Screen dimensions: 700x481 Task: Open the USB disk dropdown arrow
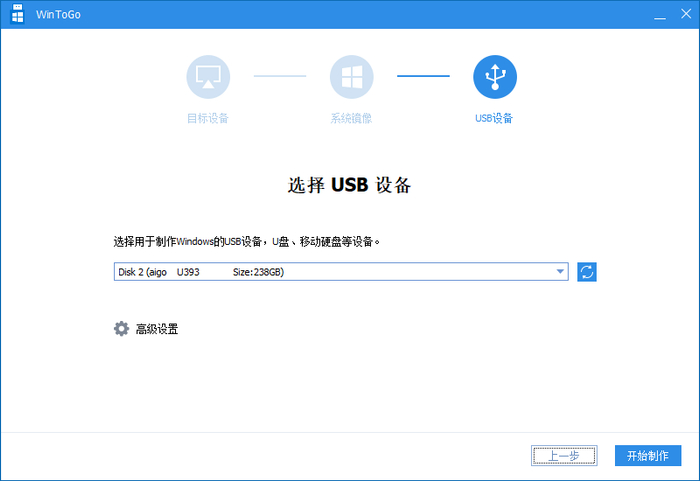click(x=560, y=272)
